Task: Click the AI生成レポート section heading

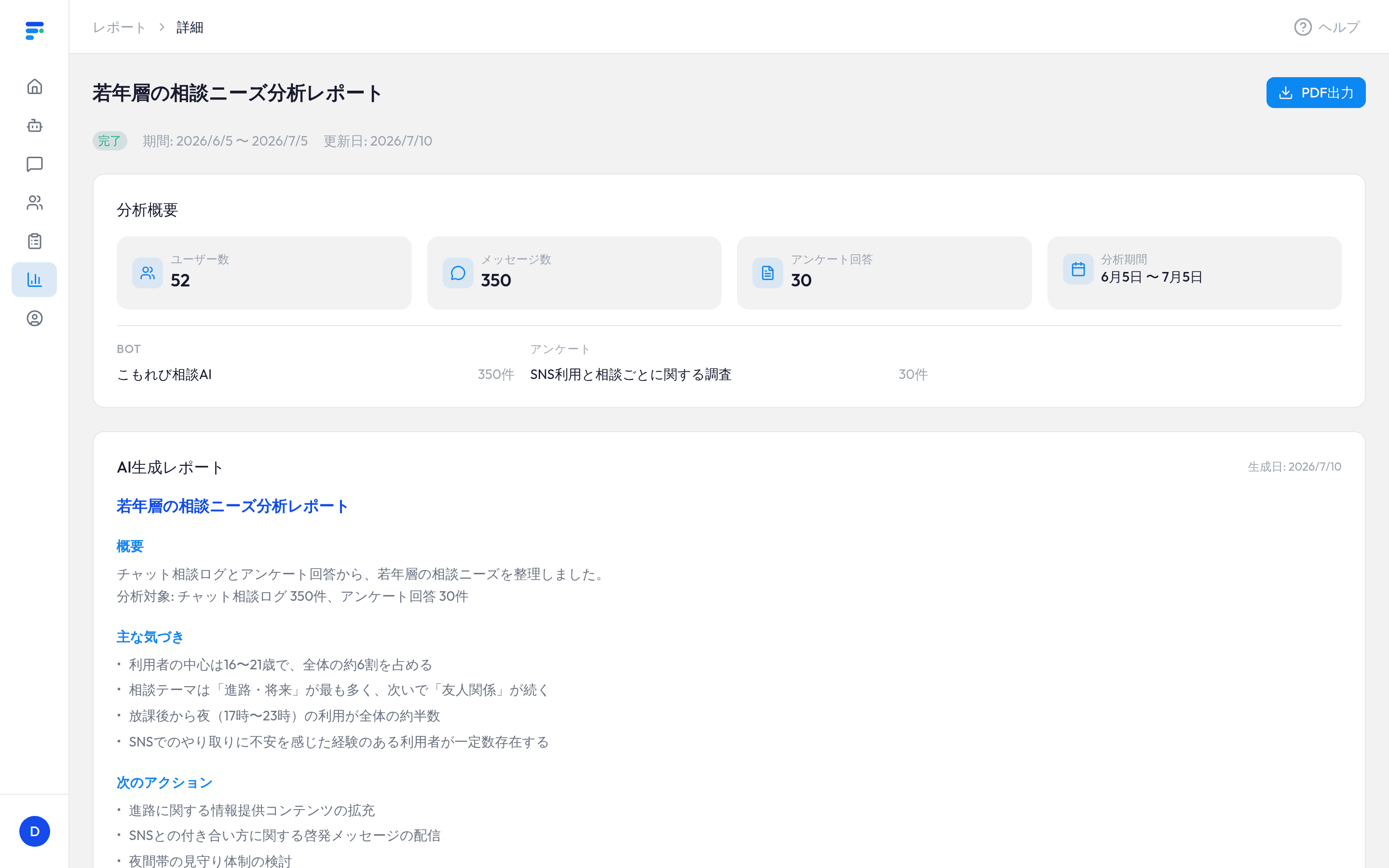Action: click(170, 467)
